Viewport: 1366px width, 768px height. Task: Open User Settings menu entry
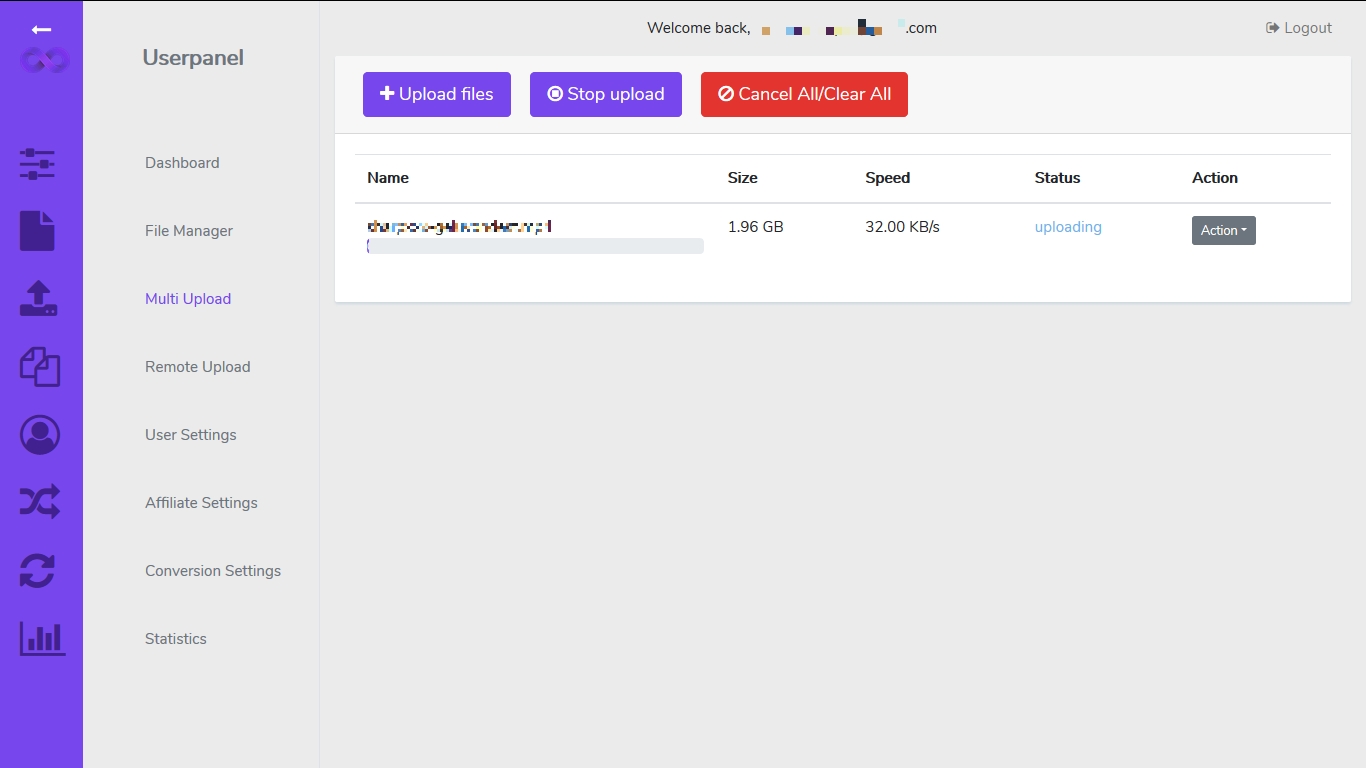point(191,435)
